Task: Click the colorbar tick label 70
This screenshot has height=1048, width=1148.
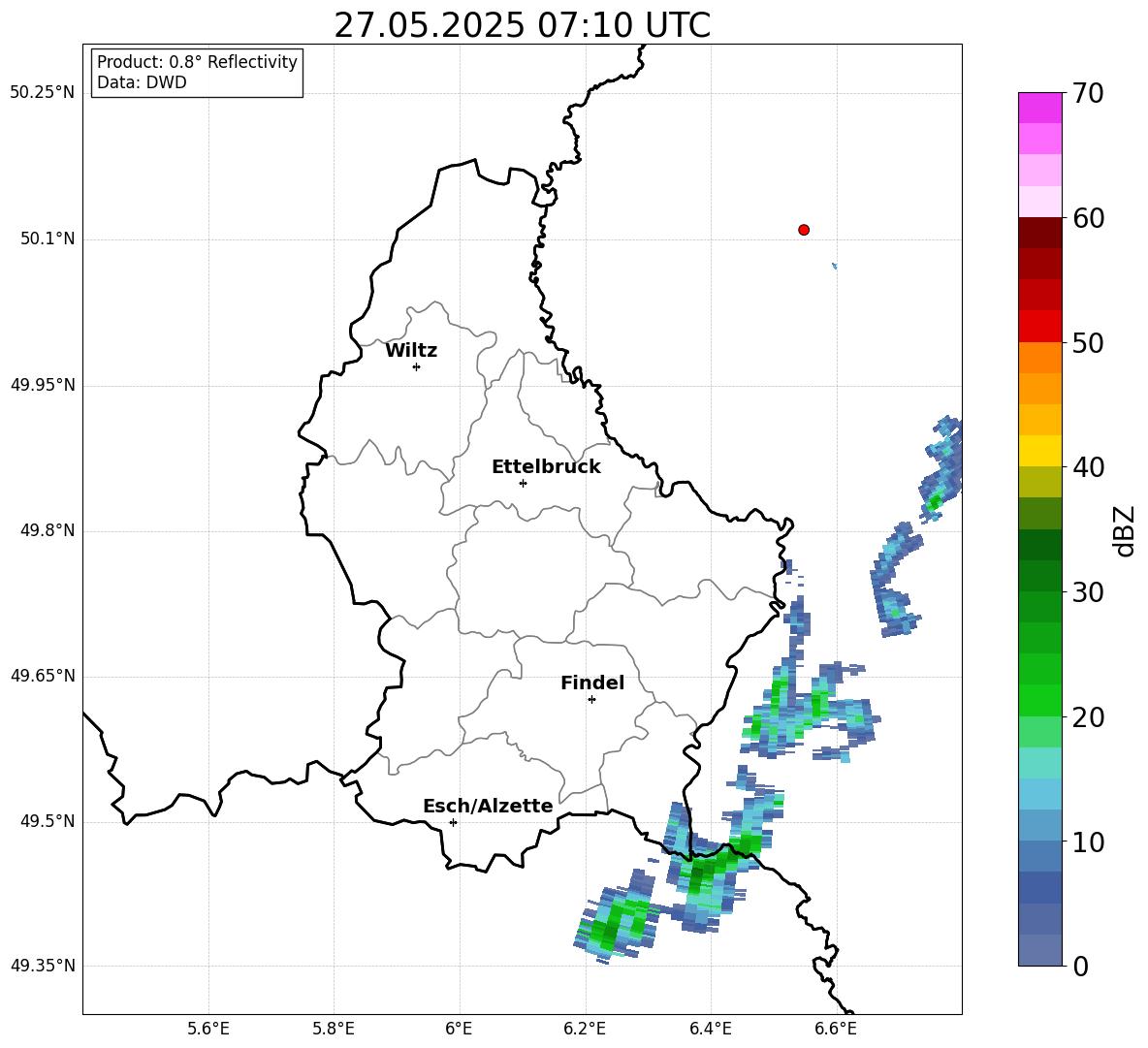Action: click(x=1089, y=93)
